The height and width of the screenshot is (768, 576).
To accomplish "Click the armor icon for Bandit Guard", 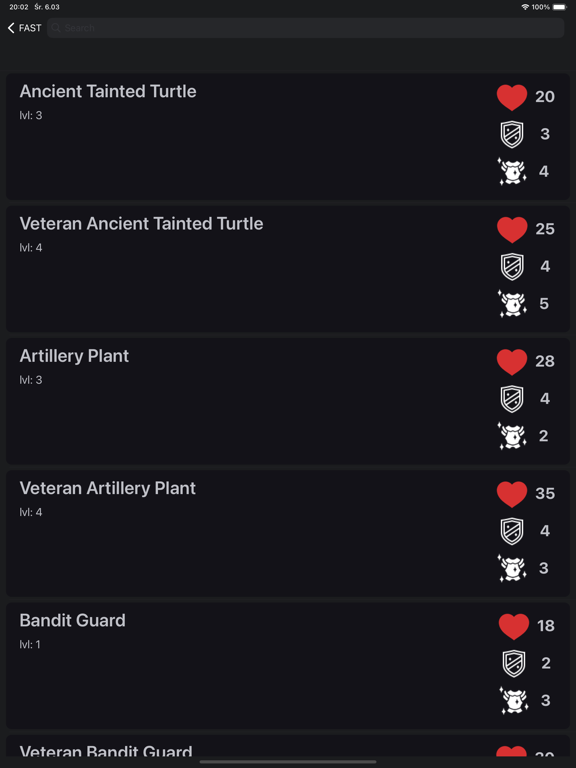I will [x=514, y=700].
